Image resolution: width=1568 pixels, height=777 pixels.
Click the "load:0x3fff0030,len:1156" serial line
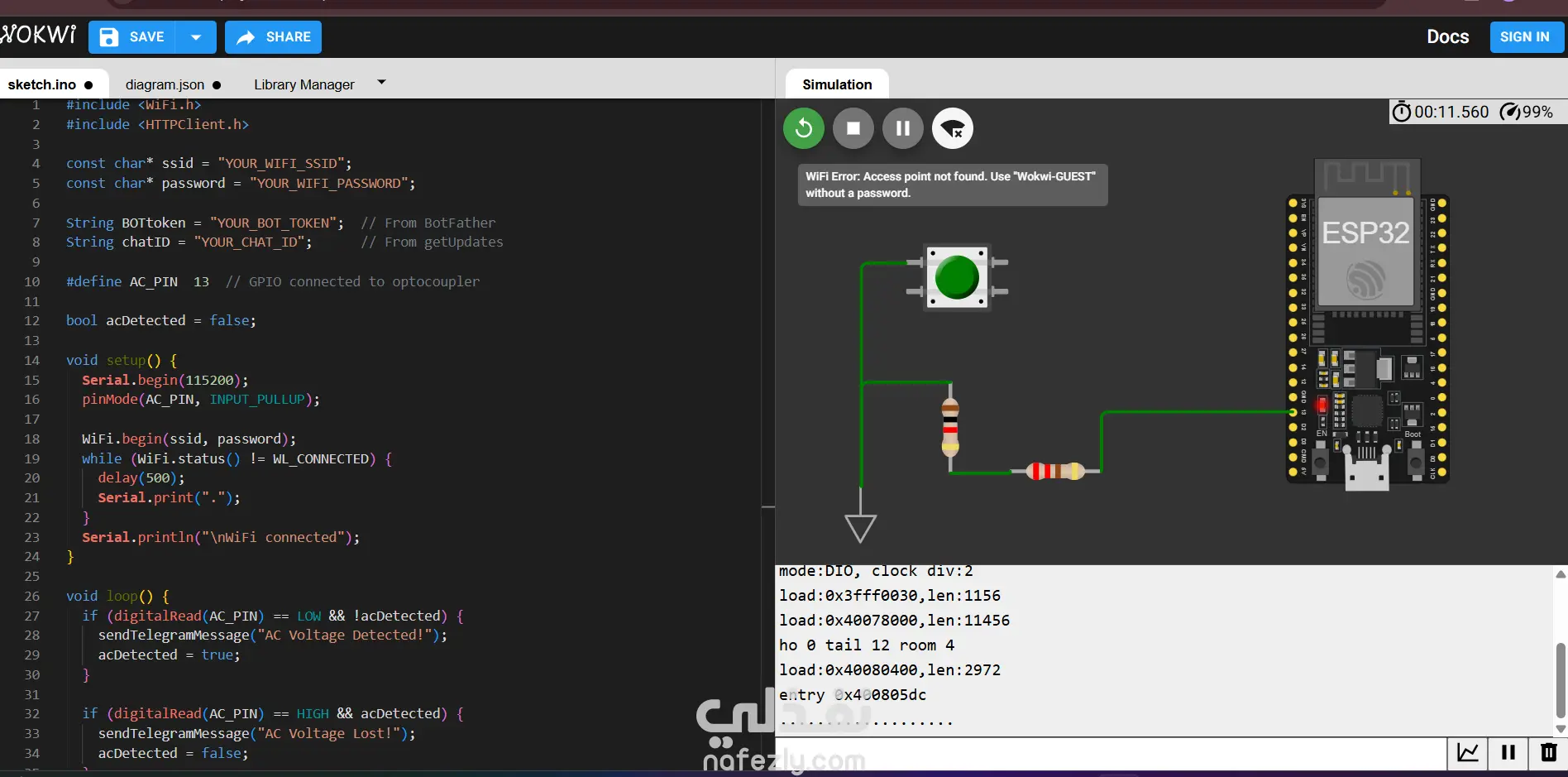pos(890,596)
